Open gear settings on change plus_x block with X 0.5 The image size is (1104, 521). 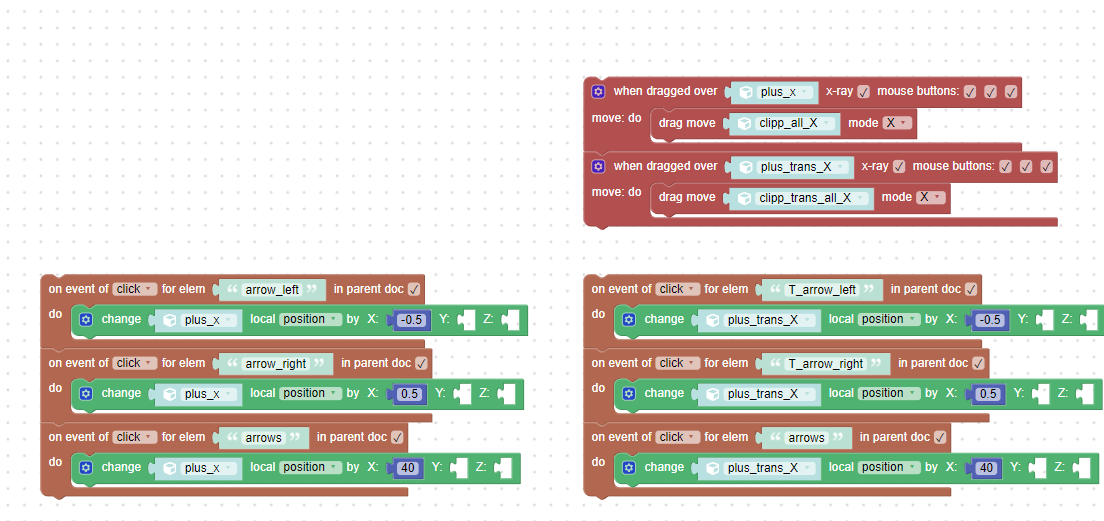coord(86,394)
